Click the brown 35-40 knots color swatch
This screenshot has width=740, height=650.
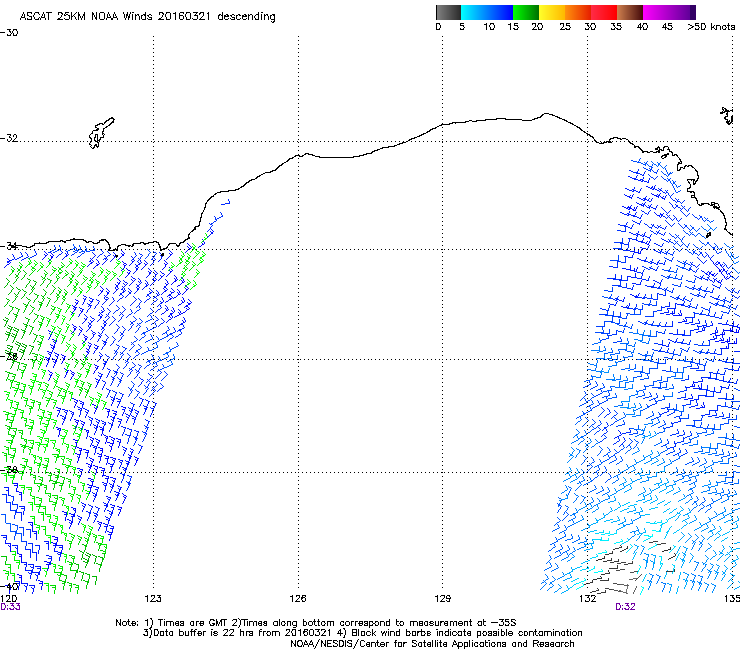[x=630, y=12]
